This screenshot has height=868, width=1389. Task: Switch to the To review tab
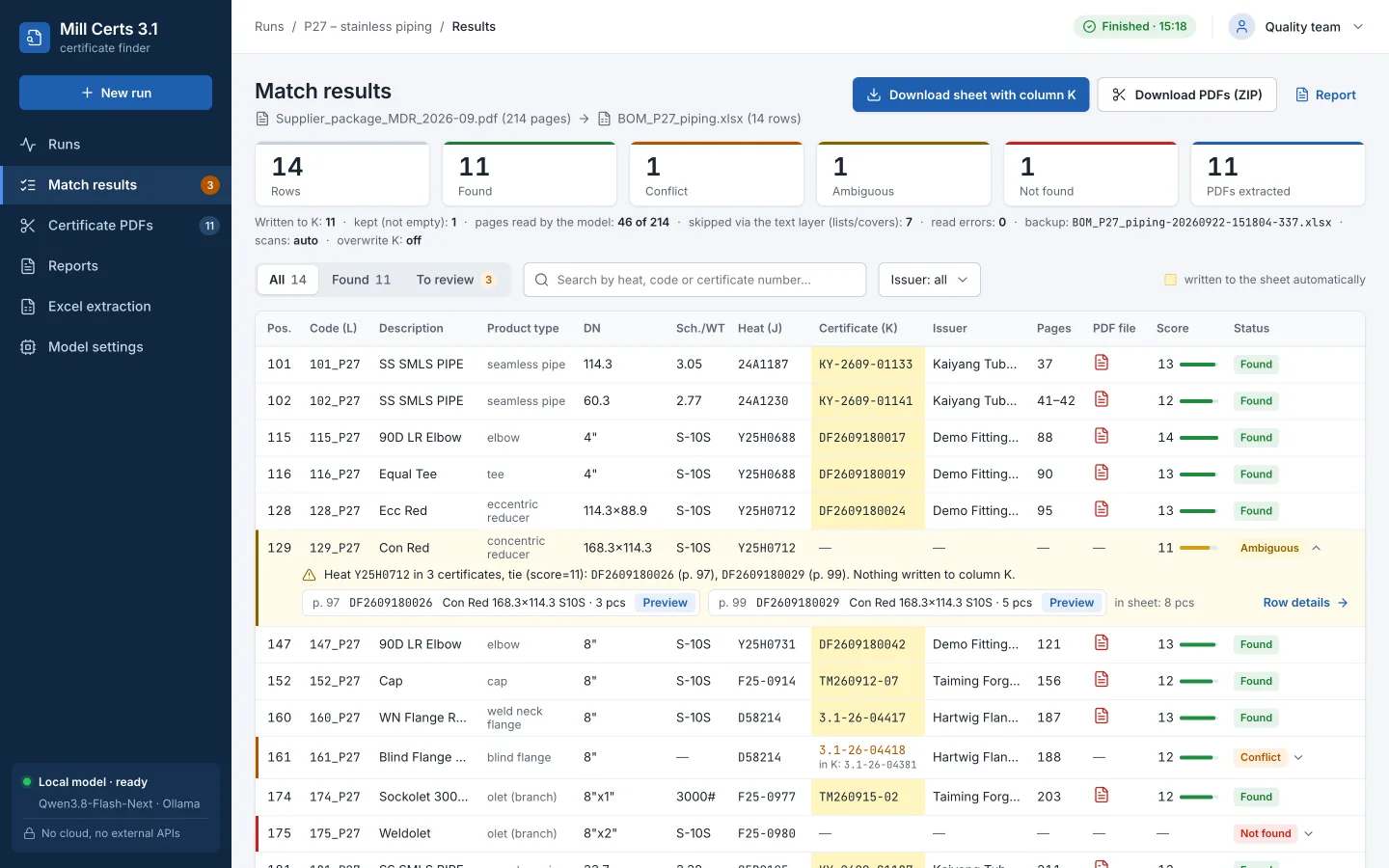[x=455, y=280]
